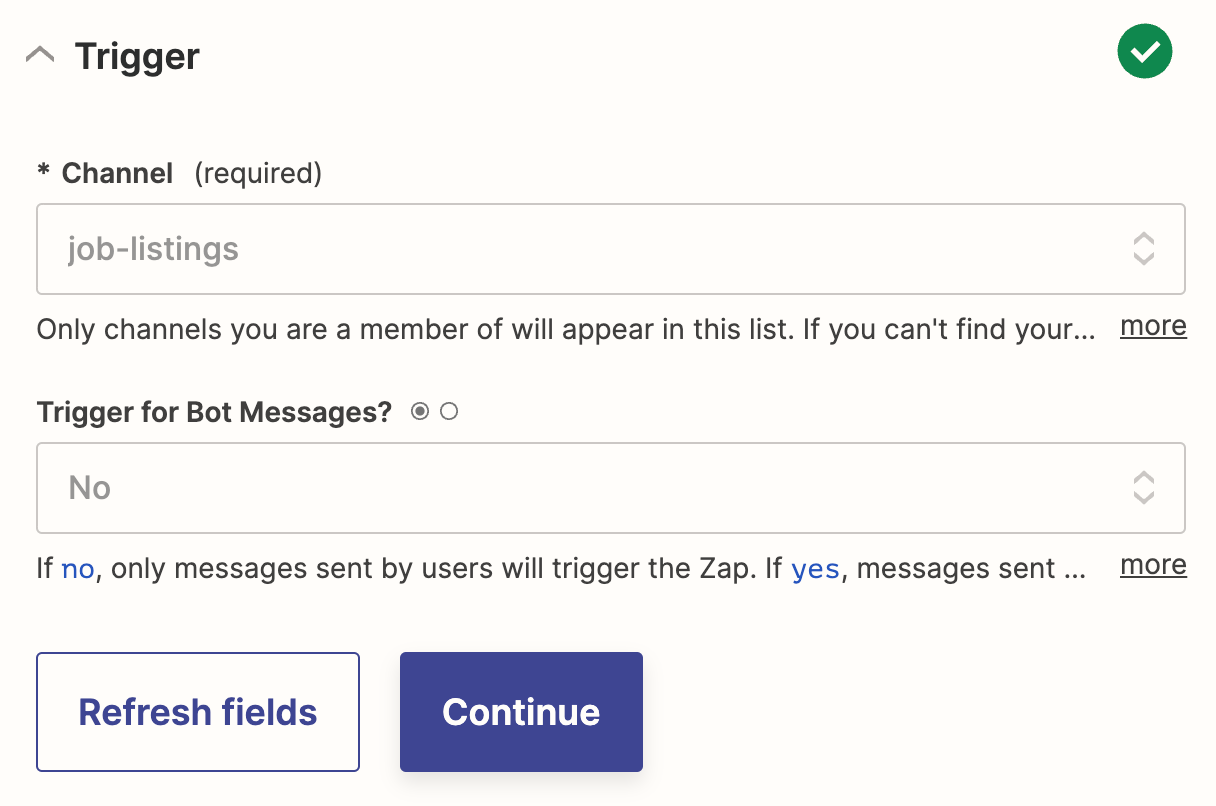Click the '(required)' text next to Channel
Screen dimensions: 1216x806
pyautogui.click(x=258, y=173)
